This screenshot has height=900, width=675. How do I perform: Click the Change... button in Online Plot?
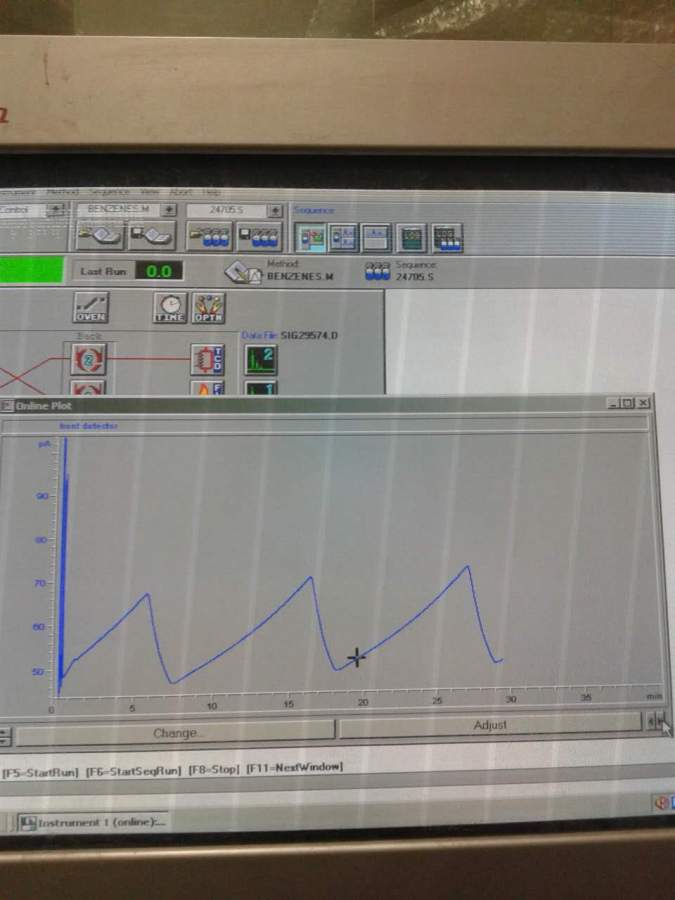[174, 733]
